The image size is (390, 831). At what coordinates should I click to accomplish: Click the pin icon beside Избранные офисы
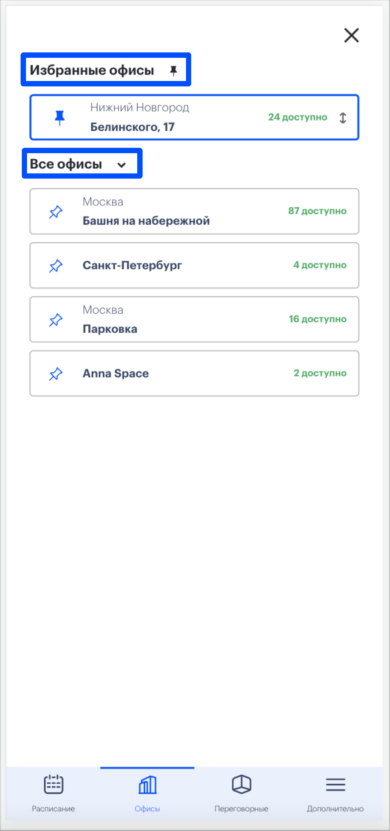click(x=173, y=70)
